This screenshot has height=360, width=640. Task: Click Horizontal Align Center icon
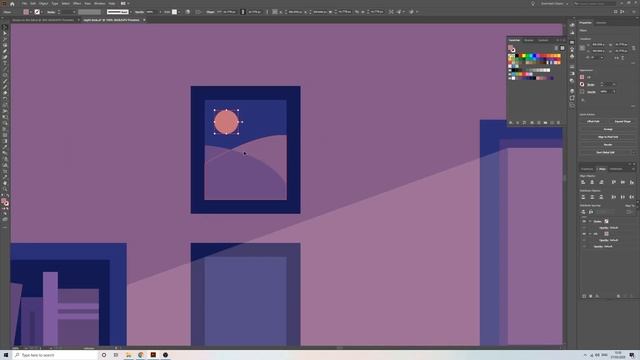[x=592, y=182]
